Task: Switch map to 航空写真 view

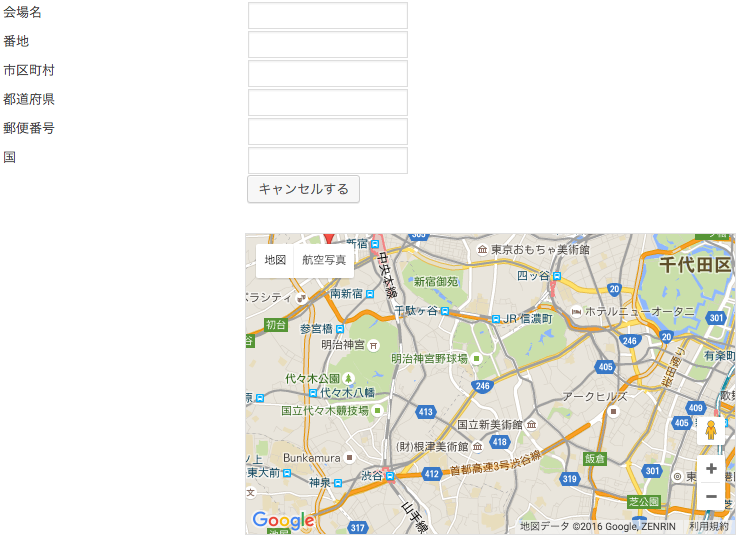Action: (324, 260)
